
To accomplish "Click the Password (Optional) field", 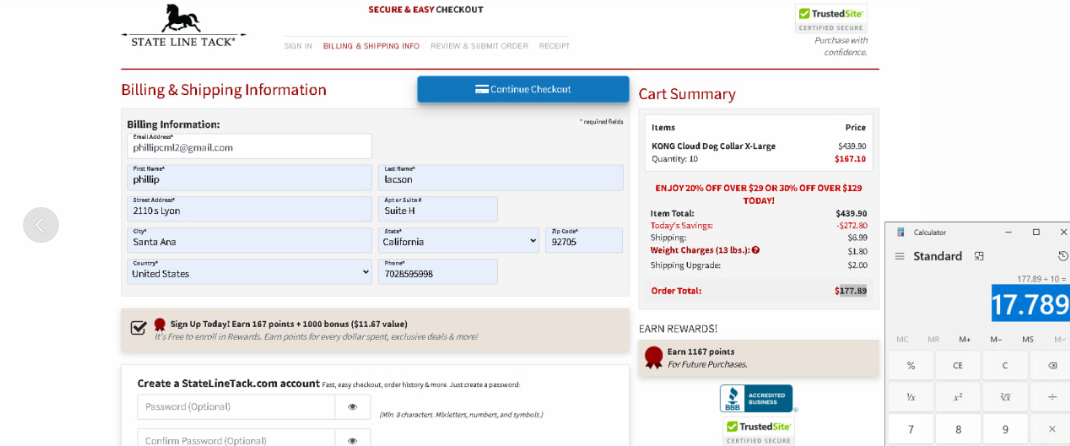I will tap(236, 406).
